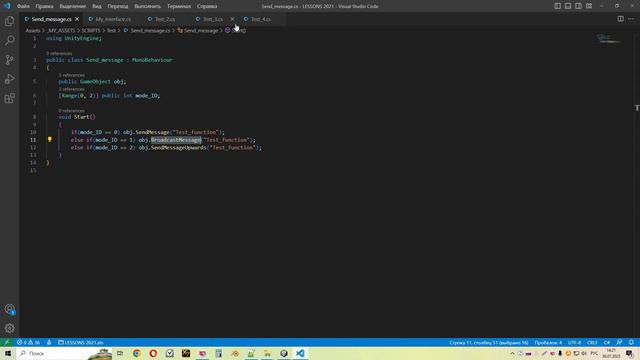Open Chrome from the taskbar
The height and width of the screenshot is (360, 640).
[137, 353]
